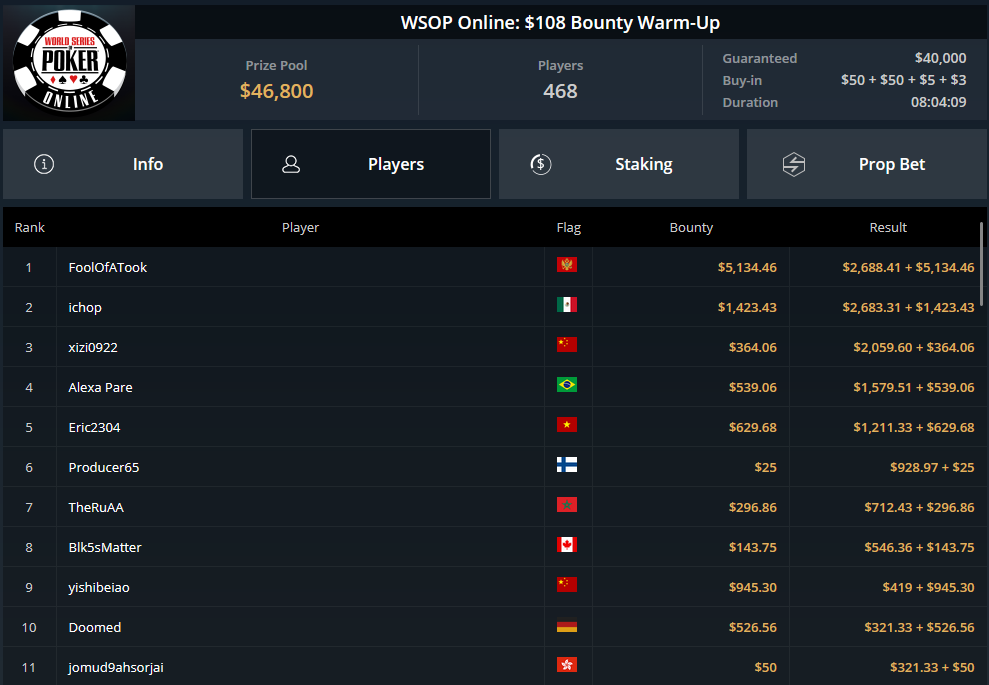Open the Staking tab
Screen dimensions: 989x685
619,164
